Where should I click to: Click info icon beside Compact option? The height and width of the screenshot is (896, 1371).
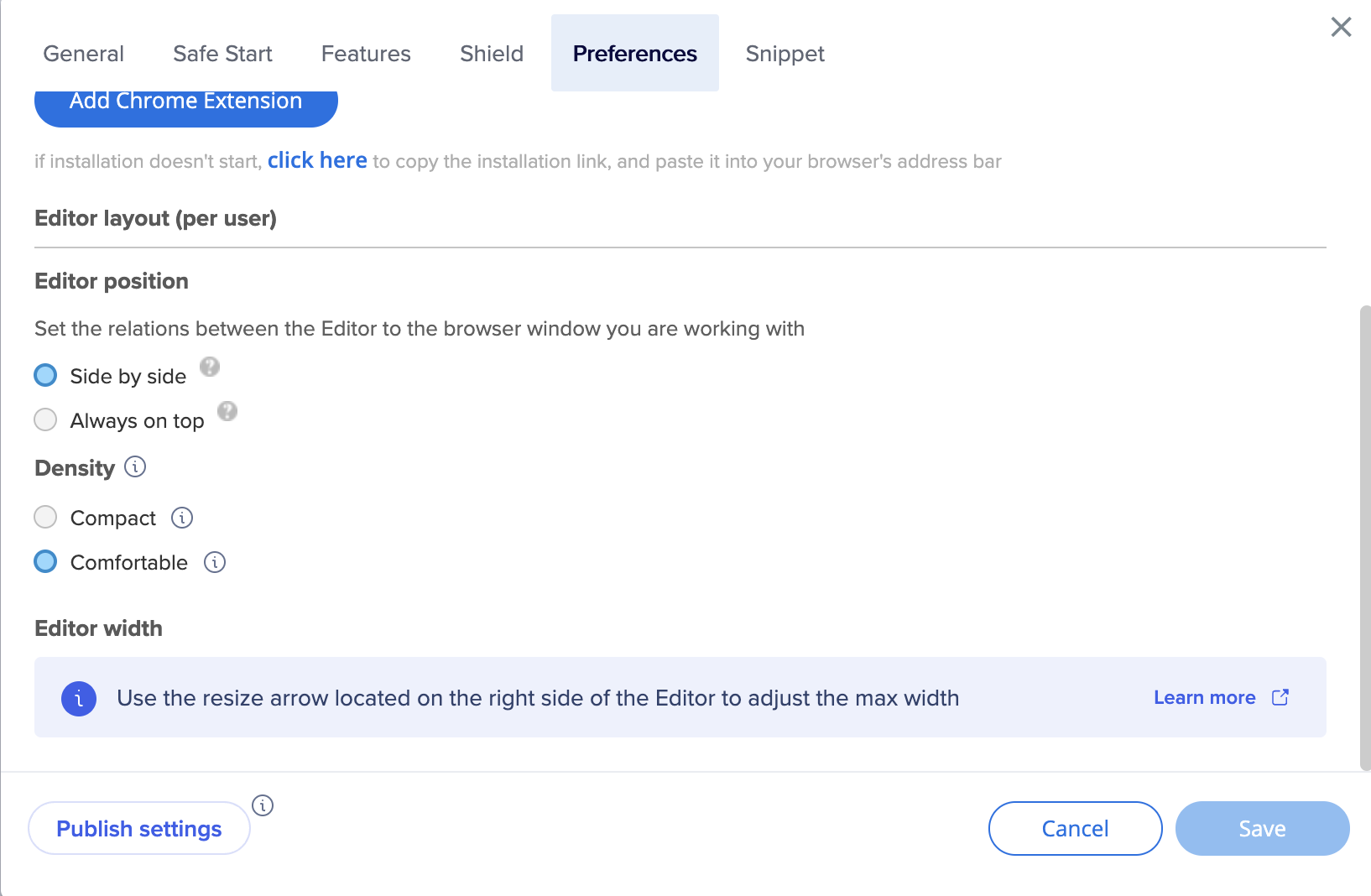click(182, 518)
